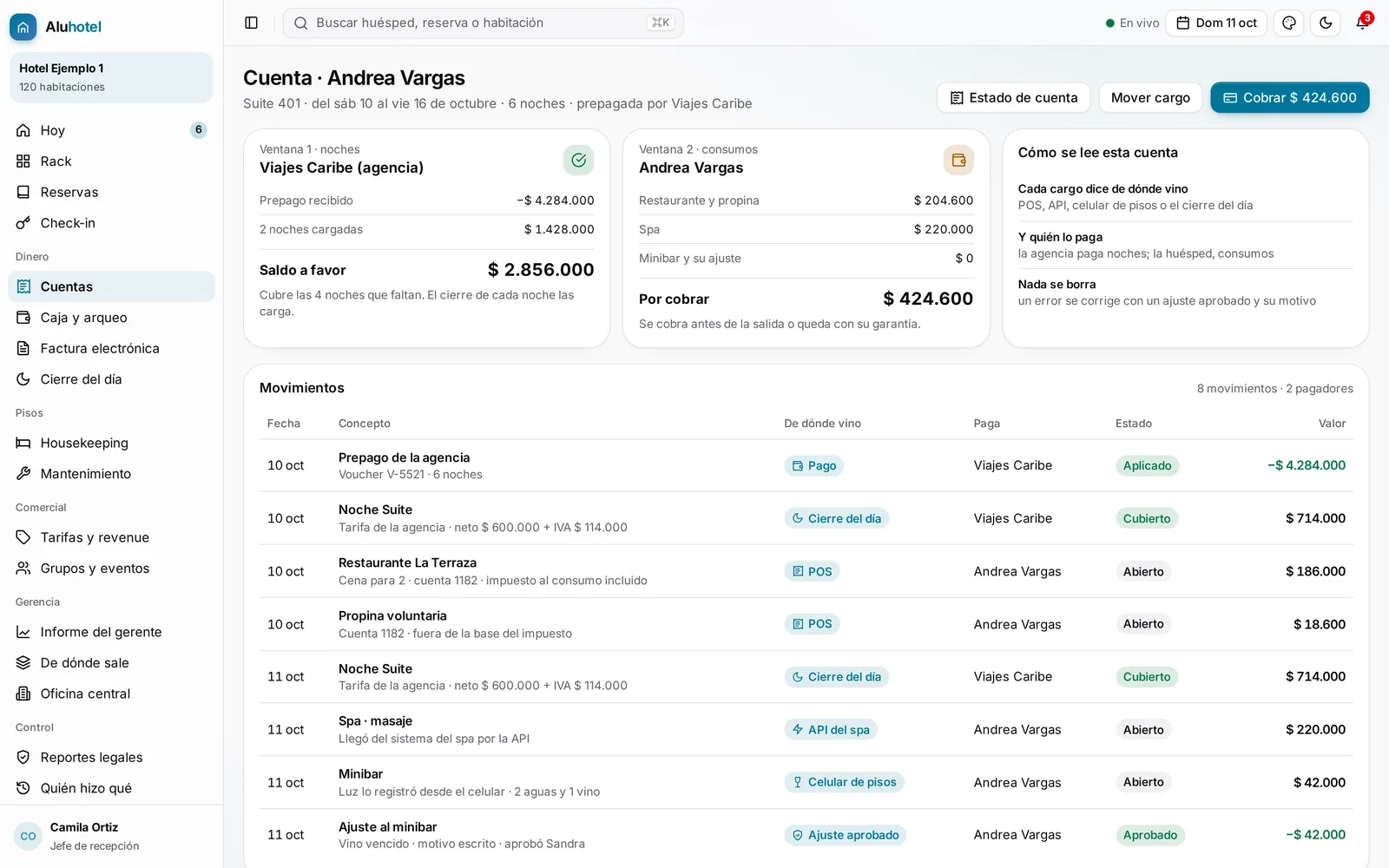Click Abierto status on Spa masaje row
1389x868 pixels.
pos(1143,730)
